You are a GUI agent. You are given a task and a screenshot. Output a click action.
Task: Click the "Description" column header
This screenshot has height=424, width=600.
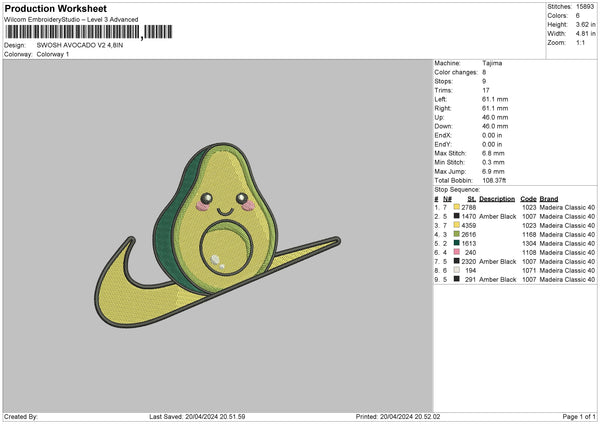point(497,199)
